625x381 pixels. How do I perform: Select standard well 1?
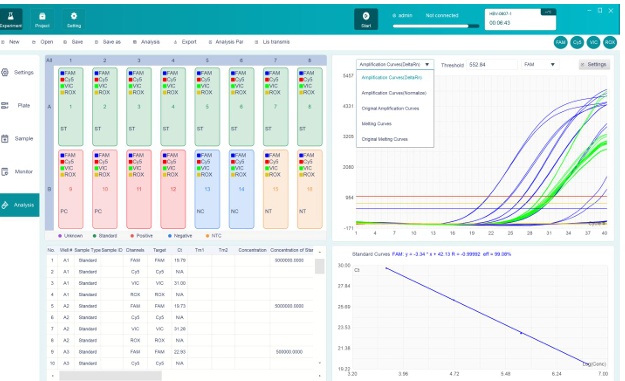coord(71,107)
